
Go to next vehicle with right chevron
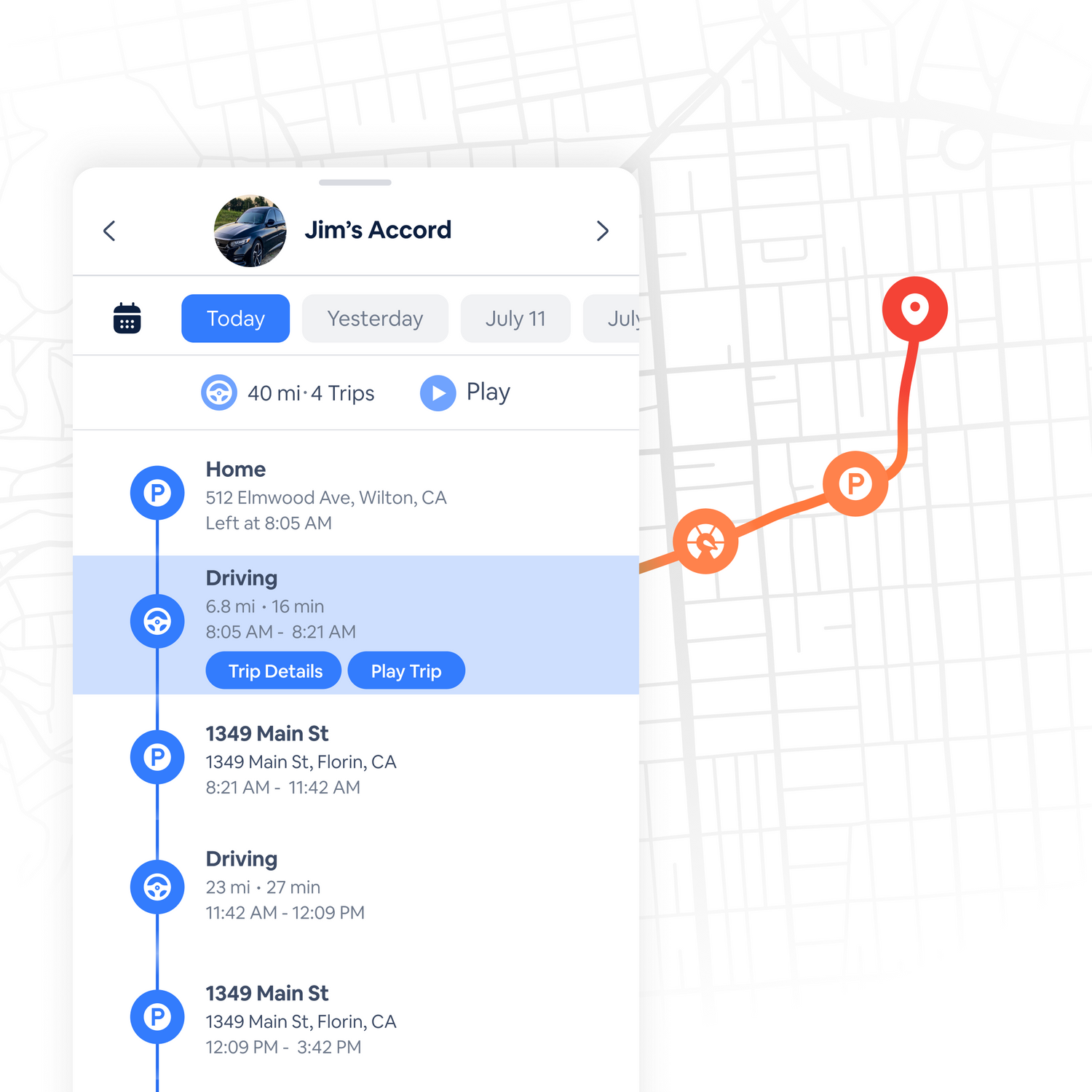(x=602, y=231)
